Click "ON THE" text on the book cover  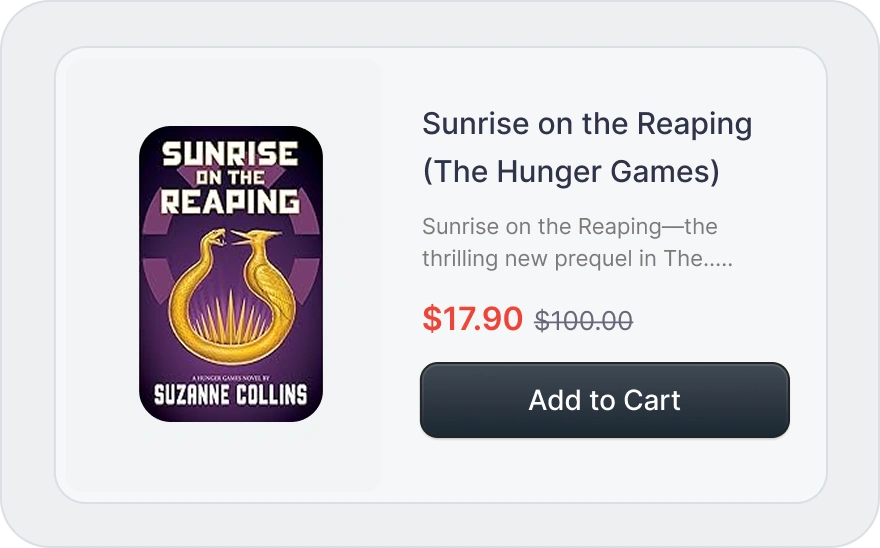tap(230, 178)
